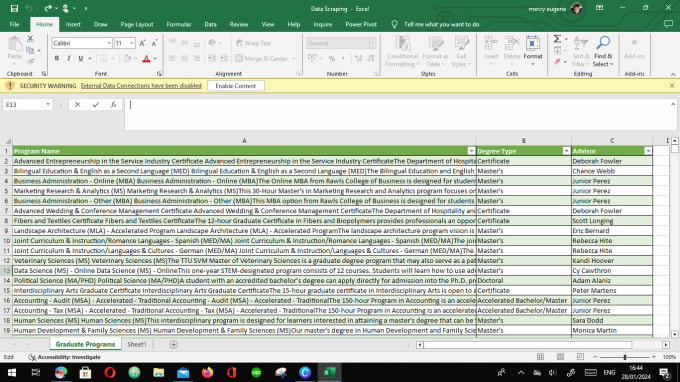This screenshot has width=680, height=382.
Task: Click the Insert cells icon
Action: [x=491, y=43]
